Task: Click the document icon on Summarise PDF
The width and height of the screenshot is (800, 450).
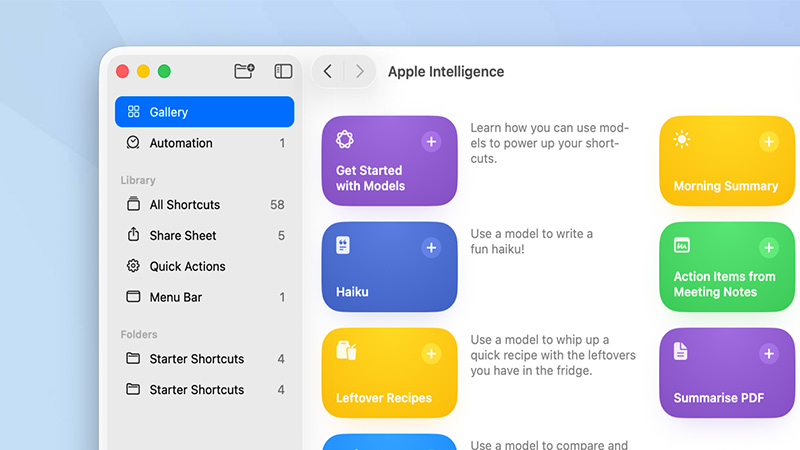Action: click(681, 352)
